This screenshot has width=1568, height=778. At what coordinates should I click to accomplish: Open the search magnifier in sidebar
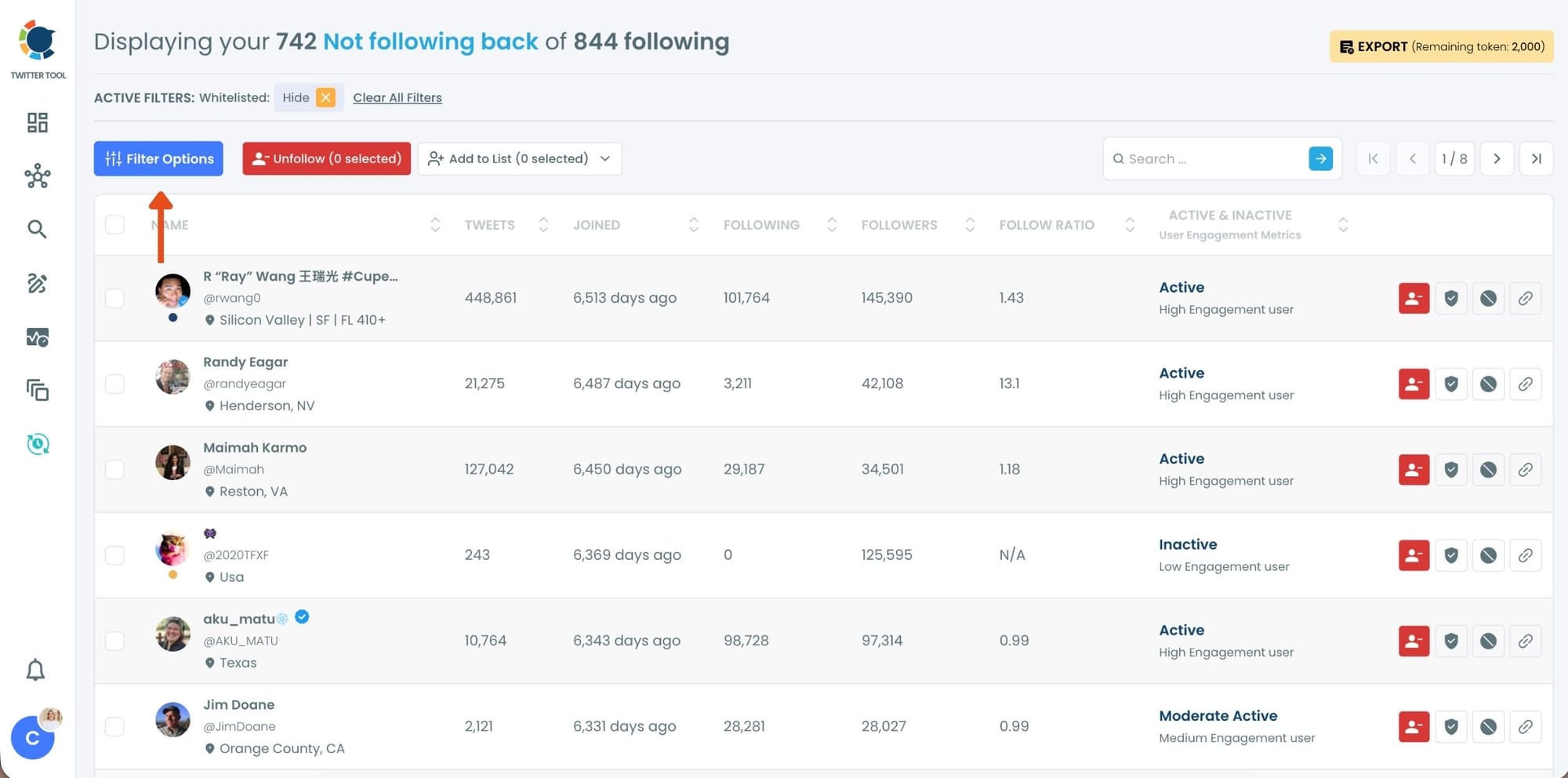click(37, 229)
